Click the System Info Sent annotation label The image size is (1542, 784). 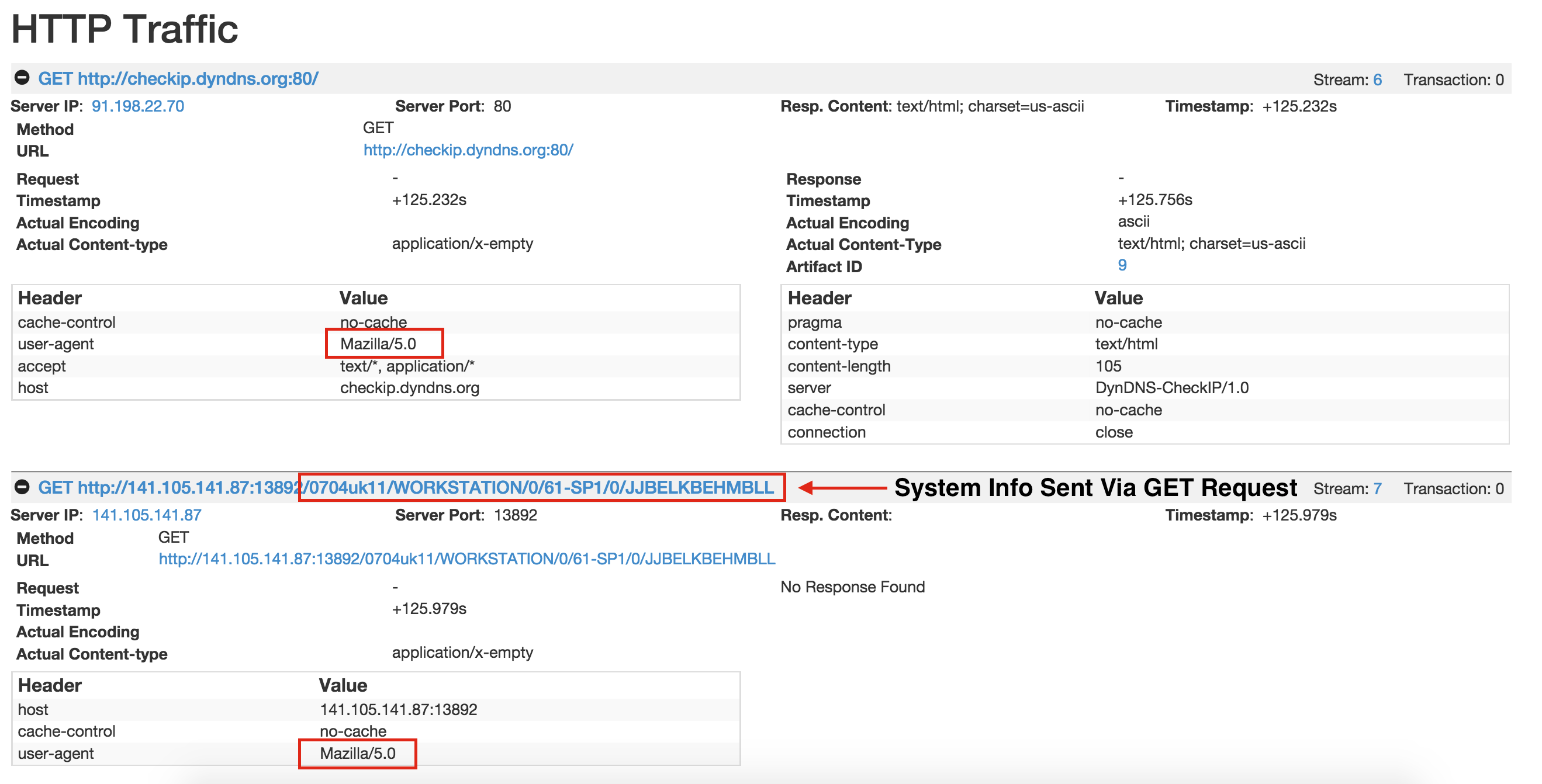pos(1095,487)
